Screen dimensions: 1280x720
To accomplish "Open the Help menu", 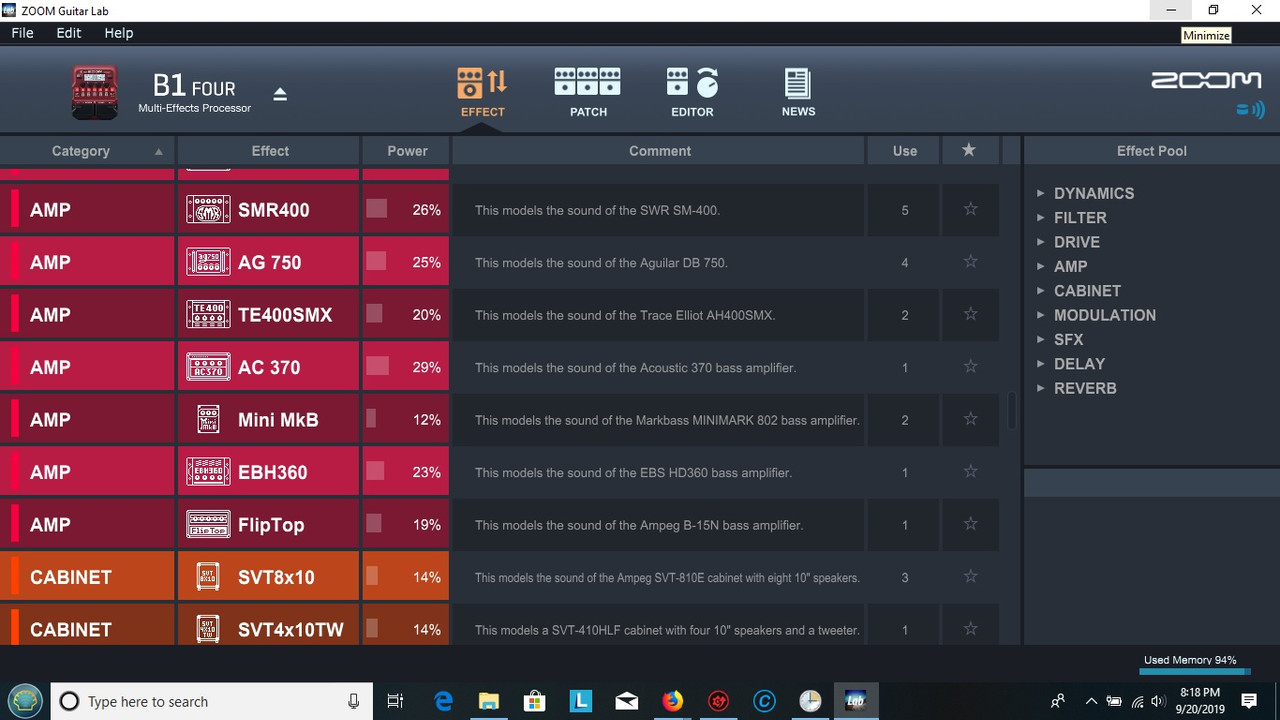I will [x=118, y=33].
